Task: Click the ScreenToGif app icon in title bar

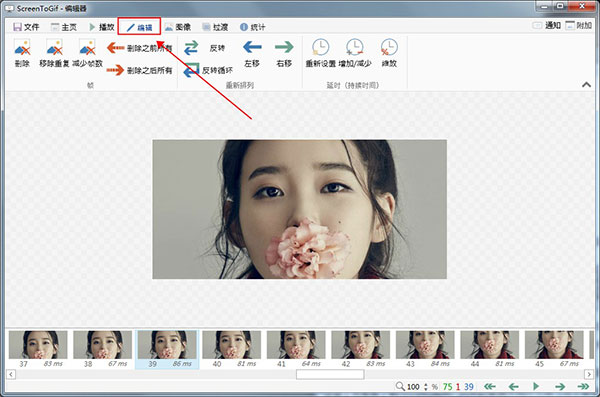Action: click(x=10, y=8)
